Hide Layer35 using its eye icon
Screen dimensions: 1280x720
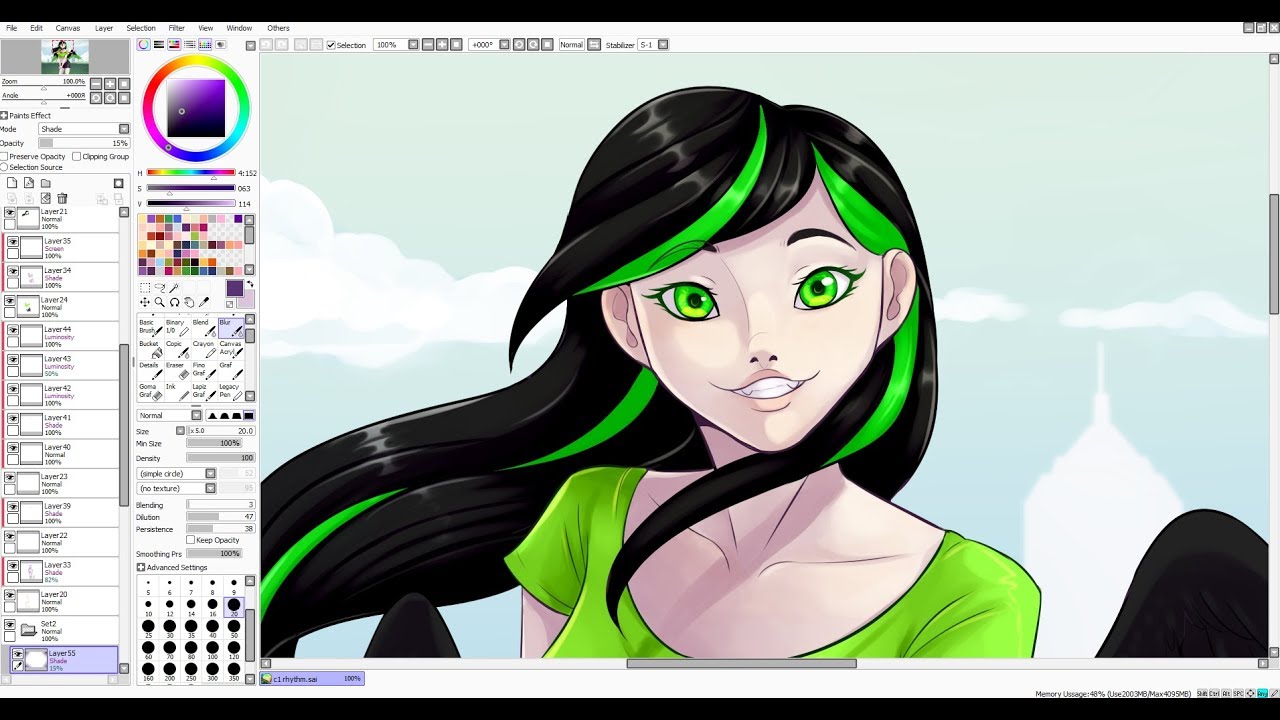pyautogui.click(x=12, y=242)
